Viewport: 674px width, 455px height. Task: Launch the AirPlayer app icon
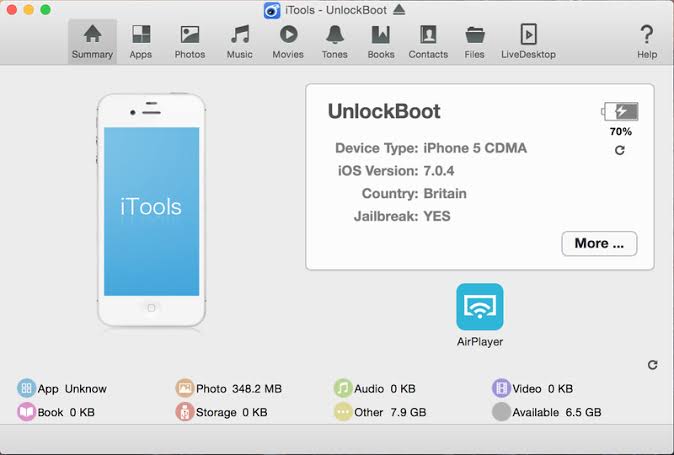pos(480,306)
